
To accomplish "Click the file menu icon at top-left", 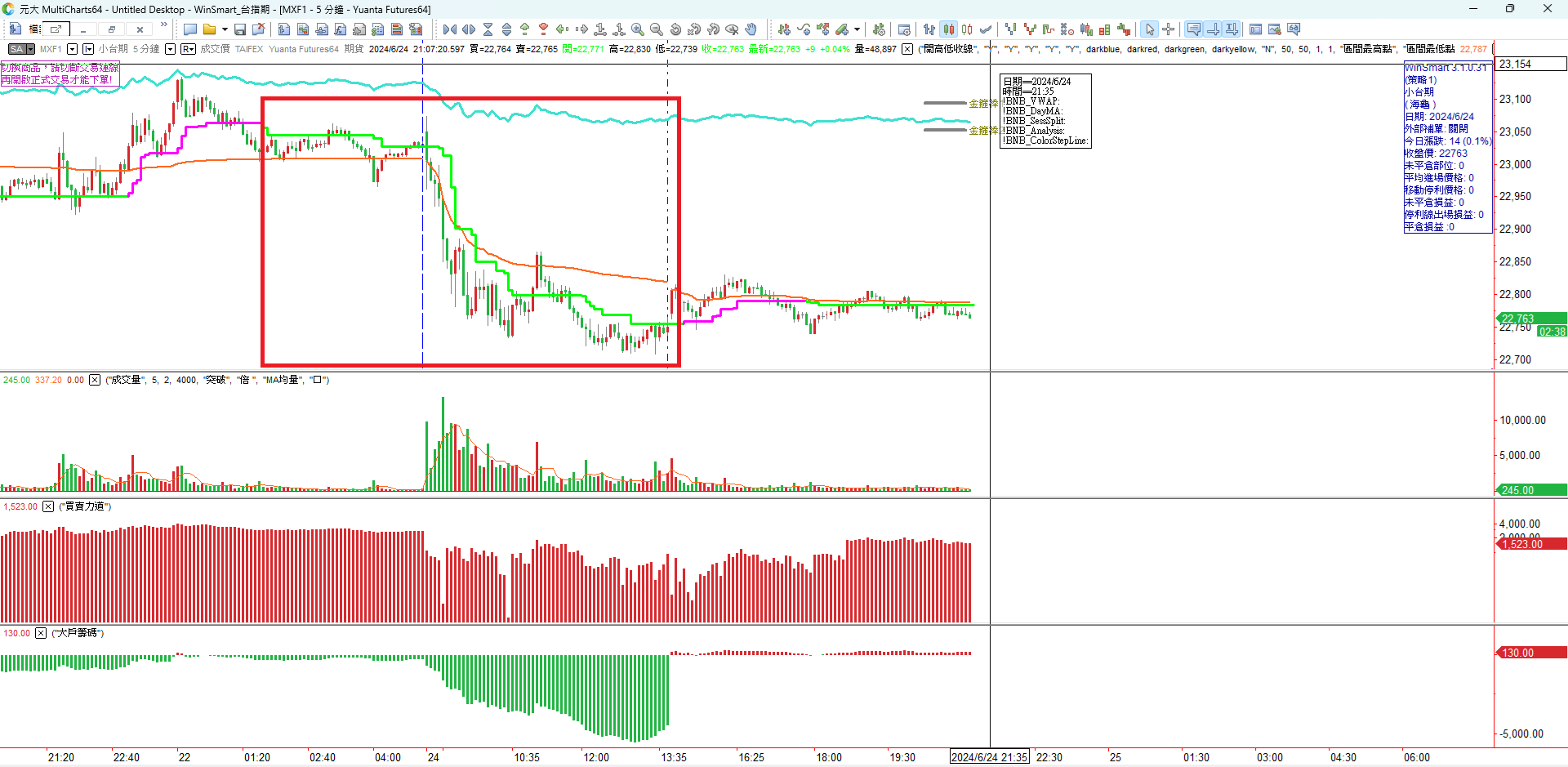I will click(16, 29).
